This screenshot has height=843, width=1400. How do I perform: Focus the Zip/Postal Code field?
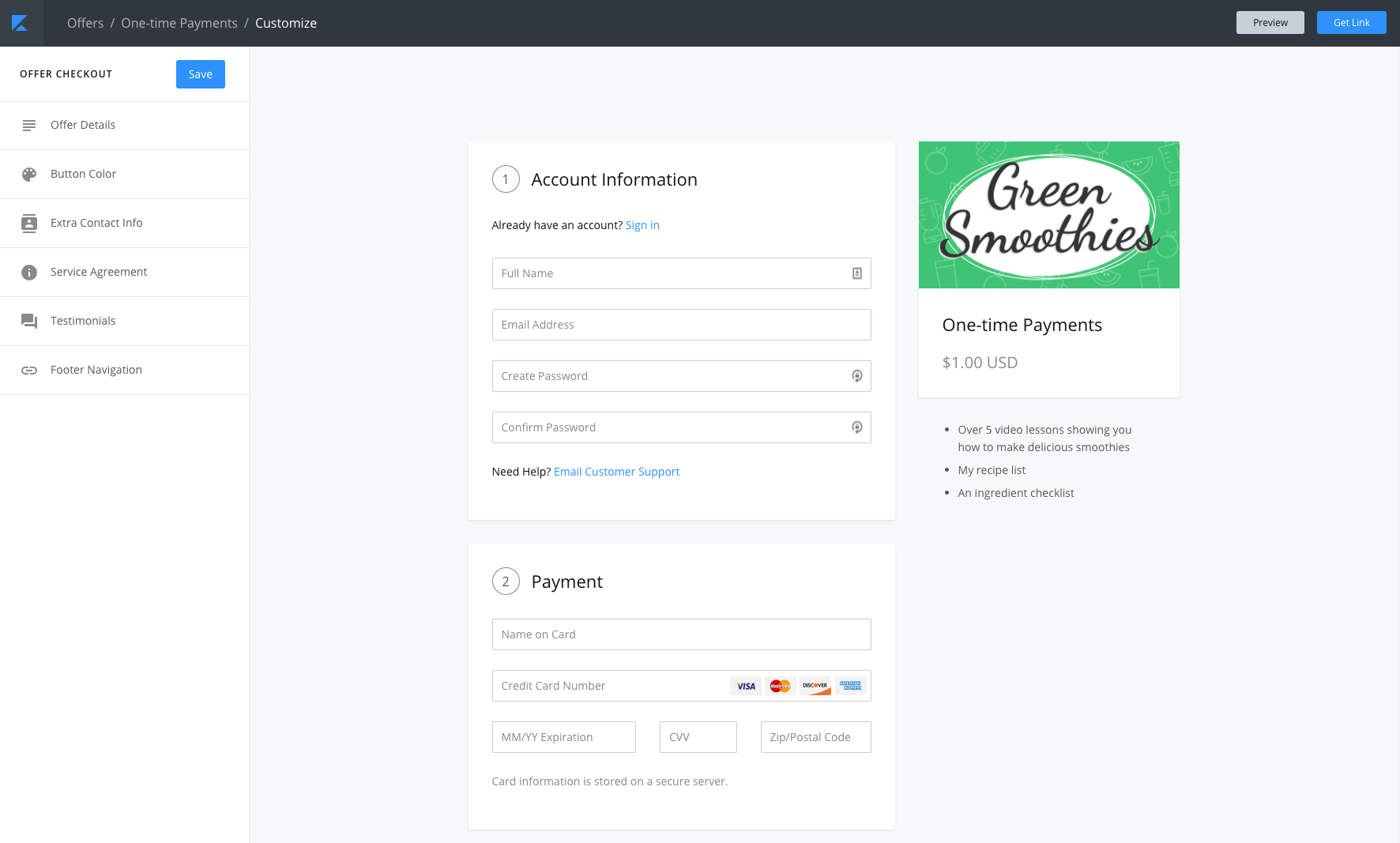[816, 737]
